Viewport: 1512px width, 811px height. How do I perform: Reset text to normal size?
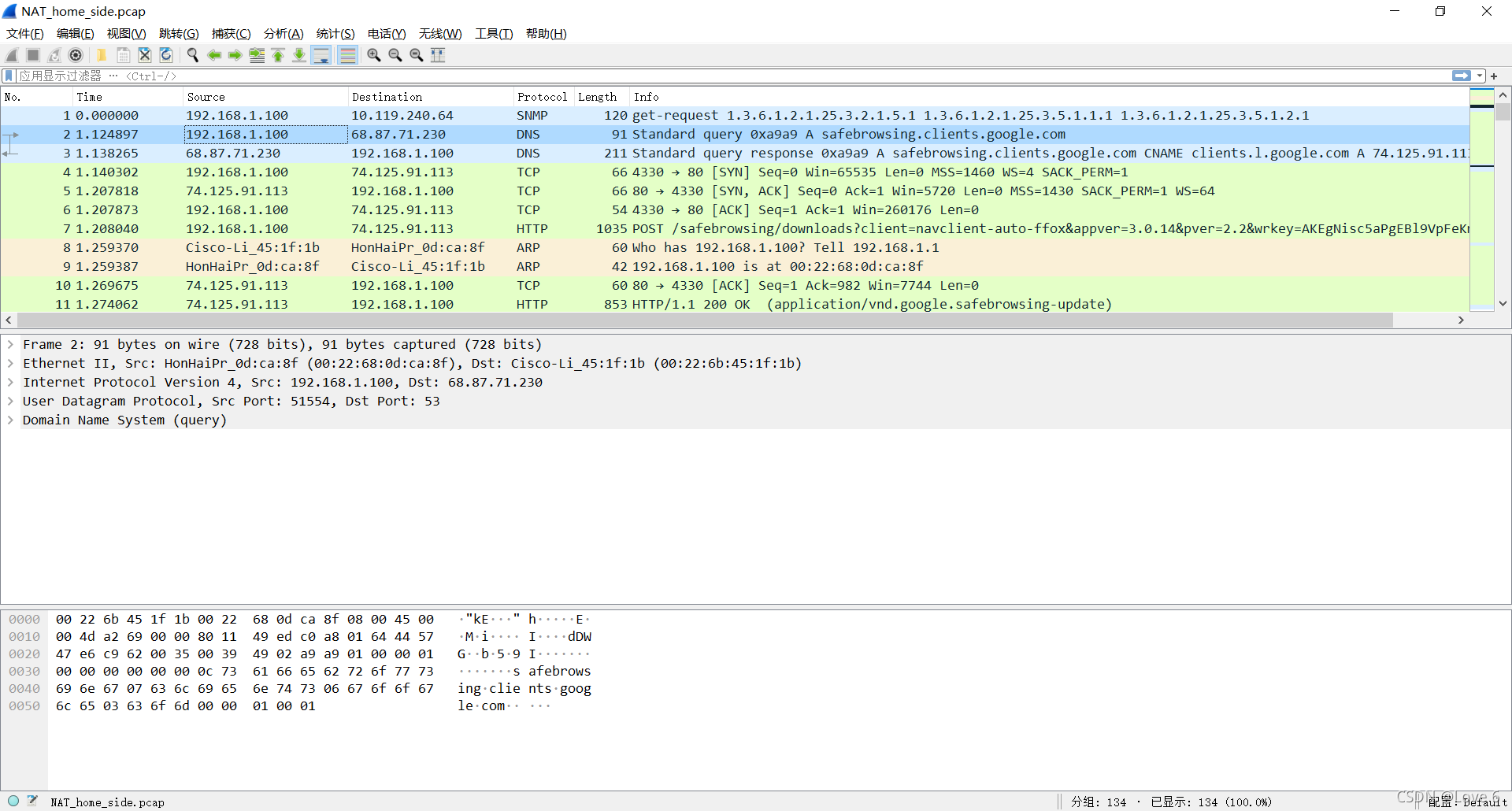tap(417, 55)
